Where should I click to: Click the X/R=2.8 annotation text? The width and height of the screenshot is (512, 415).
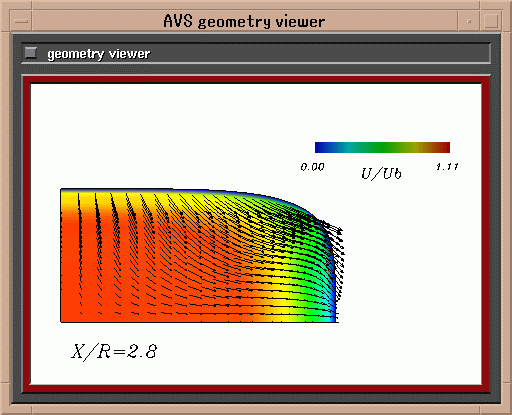(114, 351)
